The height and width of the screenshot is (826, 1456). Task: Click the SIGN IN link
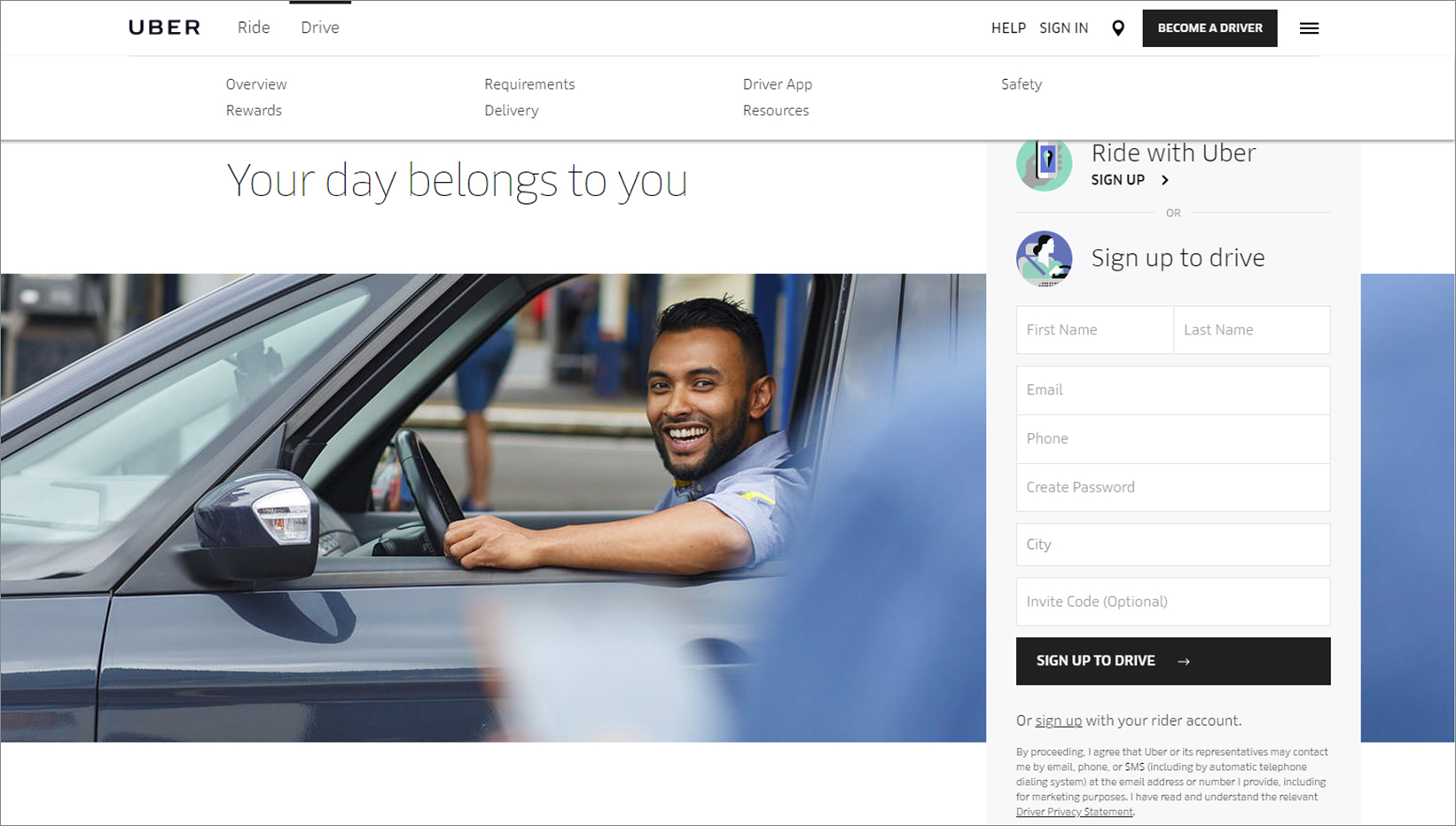(1063, 28)
